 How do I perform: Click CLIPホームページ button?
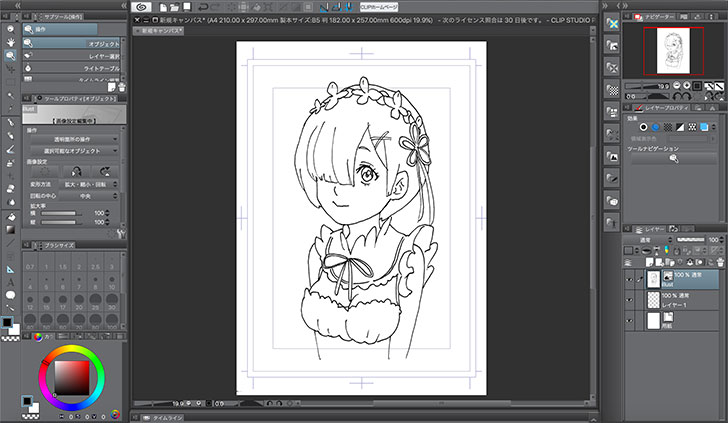point(379,7)
